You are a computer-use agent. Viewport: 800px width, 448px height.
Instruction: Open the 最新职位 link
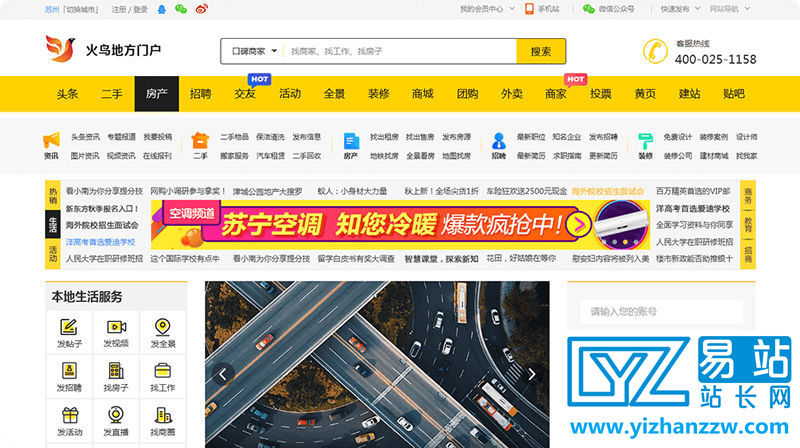pos(531,137)
